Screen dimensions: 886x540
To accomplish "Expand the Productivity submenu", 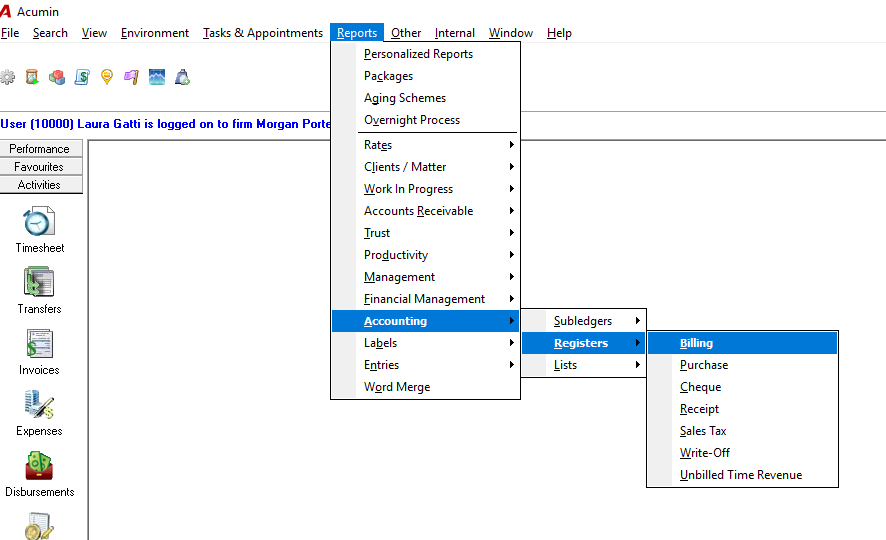I will [x=425, y=255].
